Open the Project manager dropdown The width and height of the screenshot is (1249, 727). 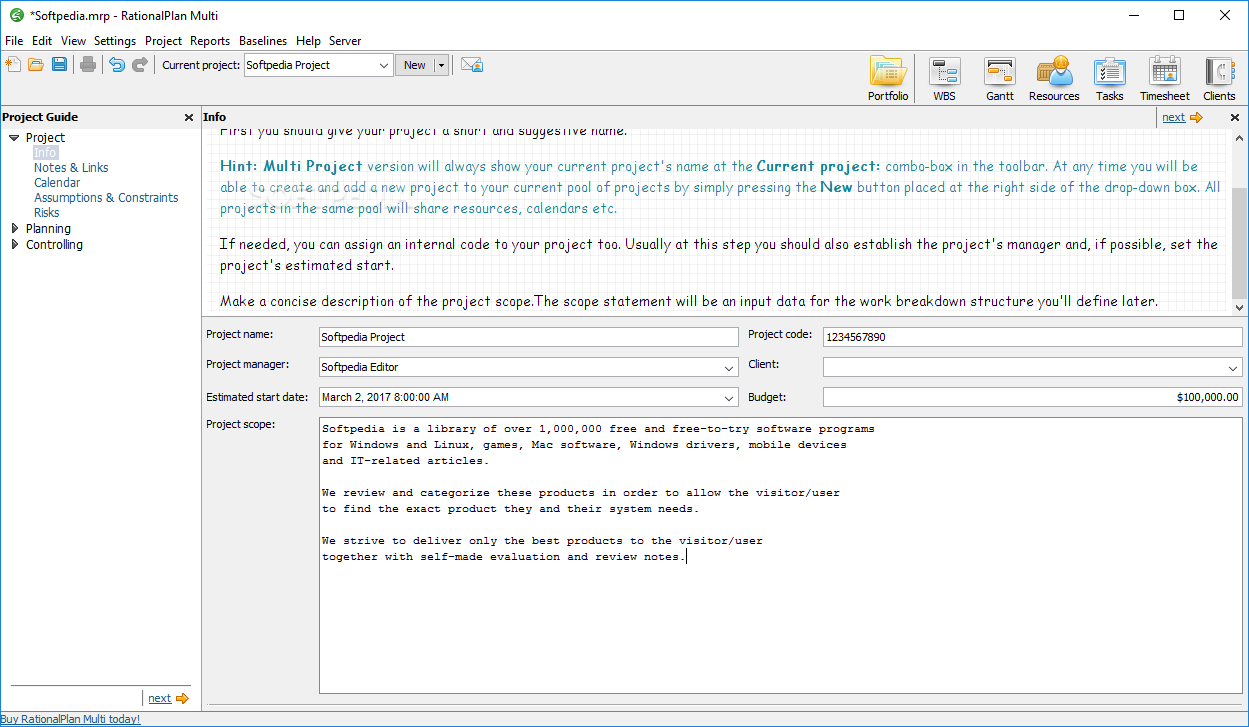pyautogui.click(x=729, y=368)
